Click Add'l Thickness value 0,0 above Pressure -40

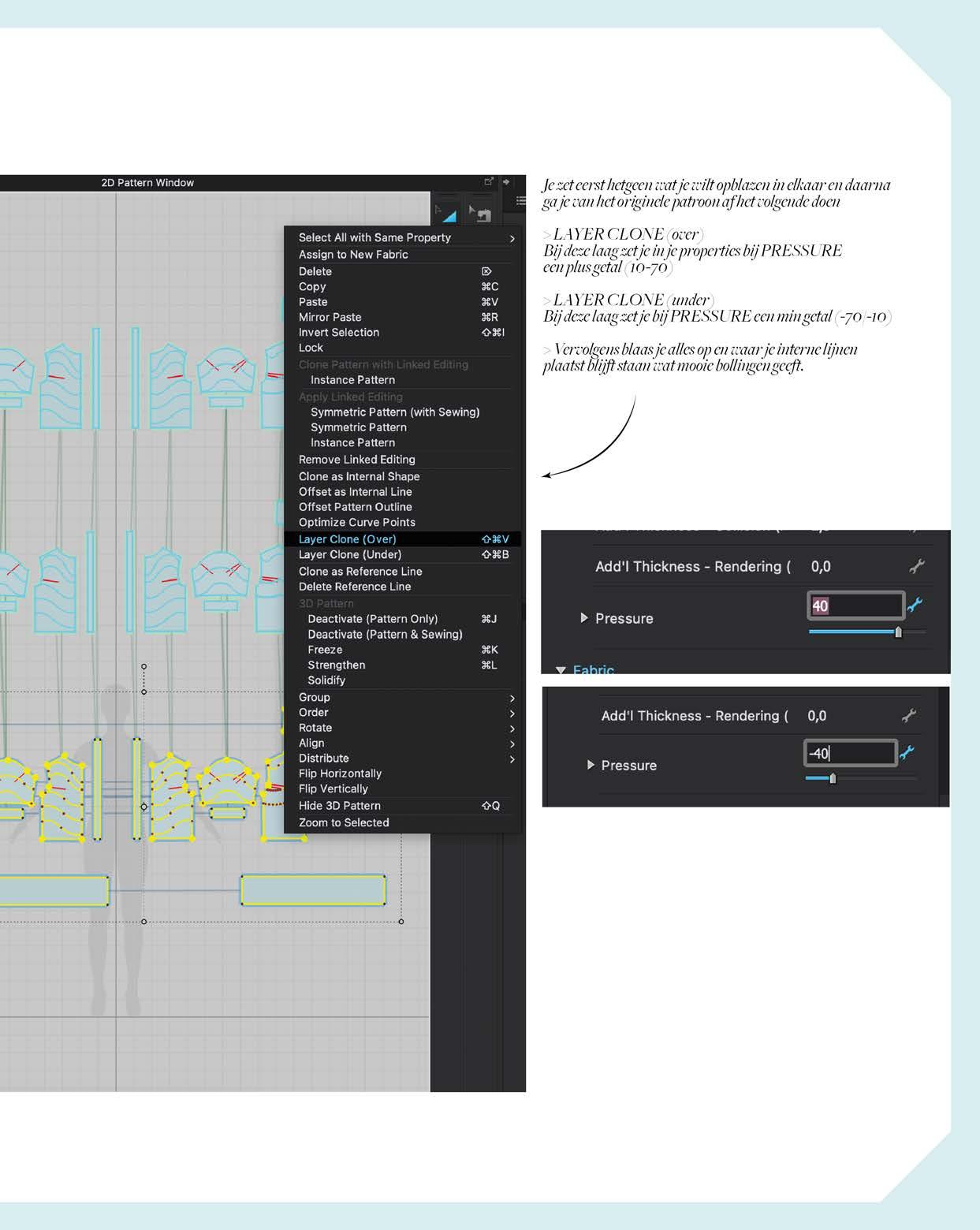tap(817, 716)
